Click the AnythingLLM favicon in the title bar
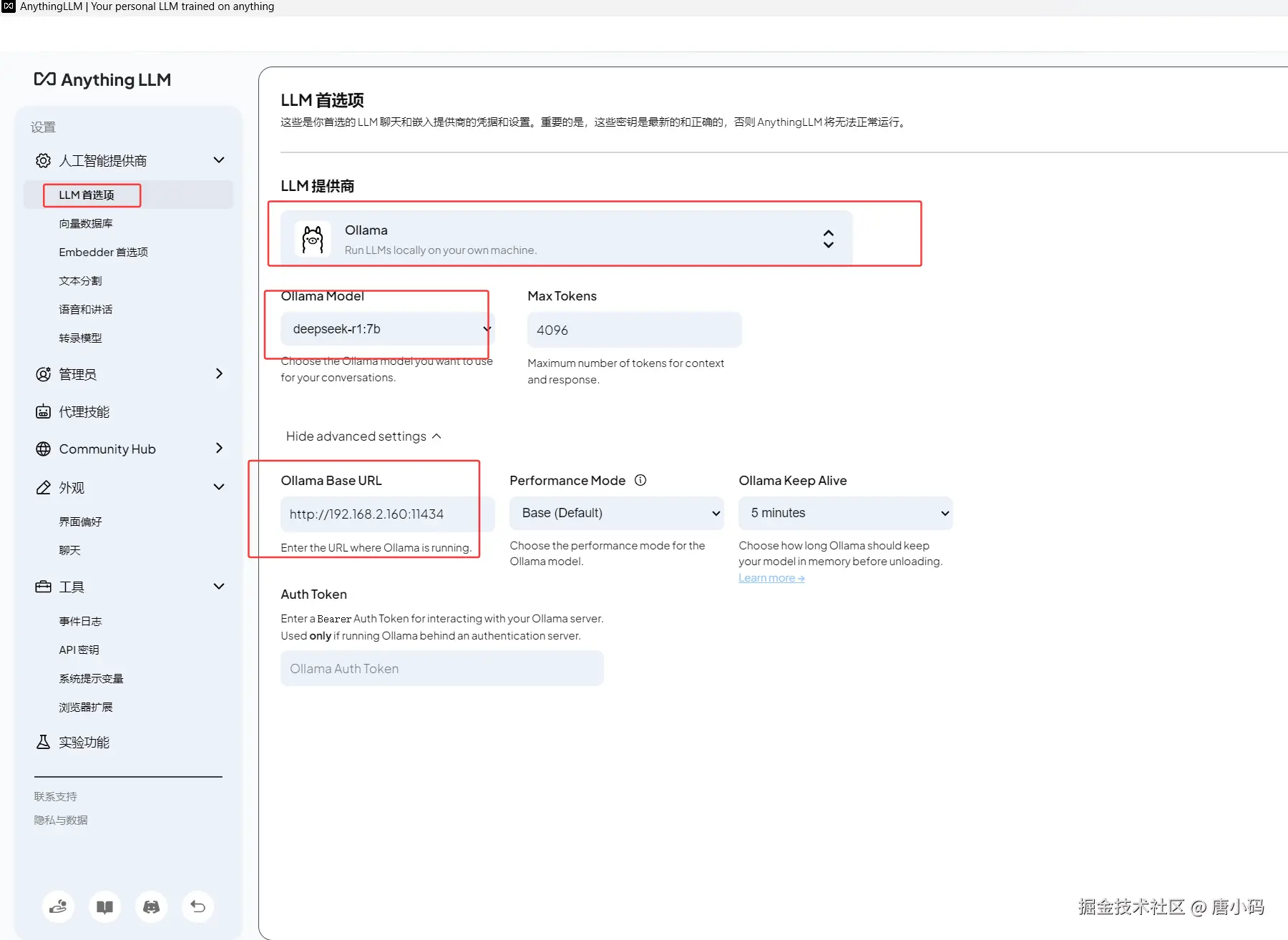 9,6
